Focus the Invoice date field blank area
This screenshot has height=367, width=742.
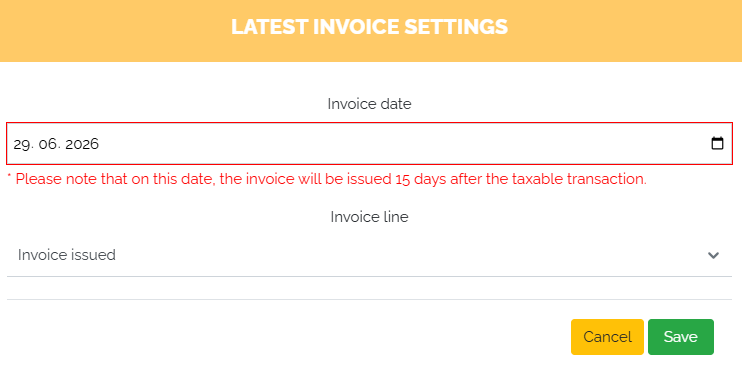tap(402, 144)
